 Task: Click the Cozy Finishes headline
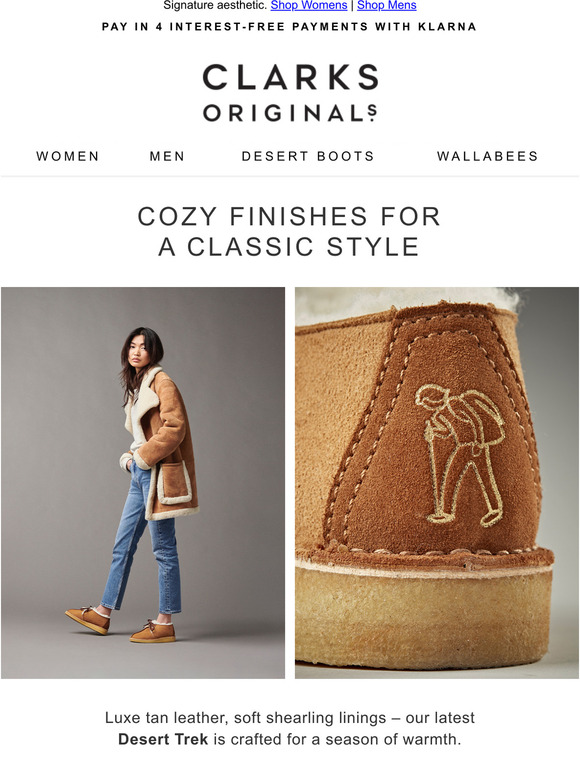coord(289,231)
